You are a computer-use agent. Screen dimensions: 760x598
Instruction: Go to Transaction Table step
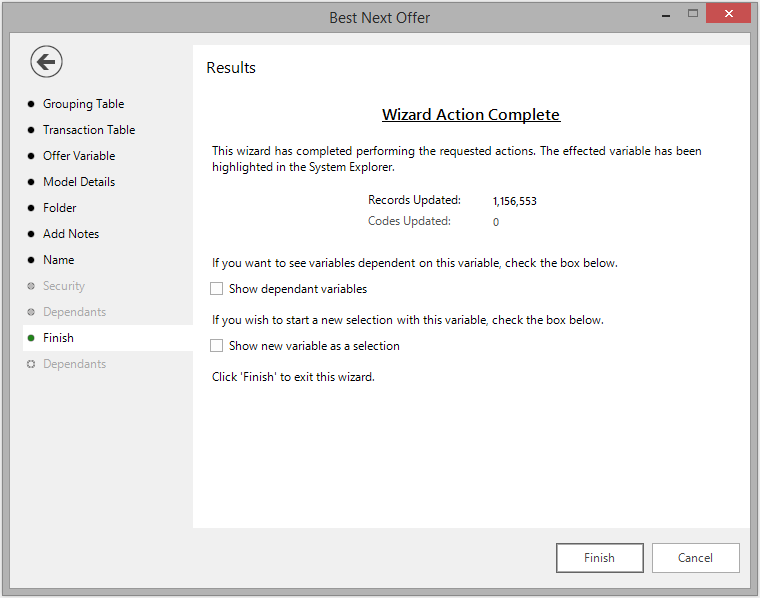89,130
